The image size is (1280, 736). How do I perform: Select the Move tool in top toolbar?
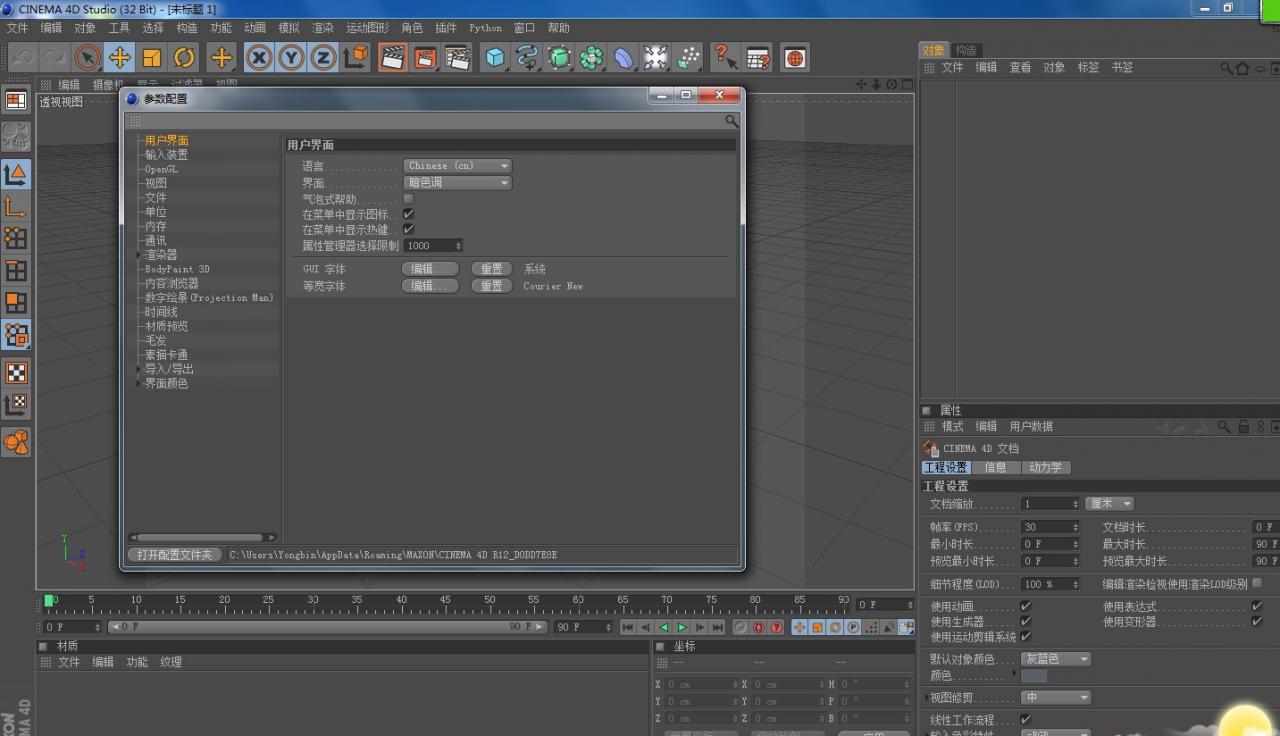click(120, 58)
